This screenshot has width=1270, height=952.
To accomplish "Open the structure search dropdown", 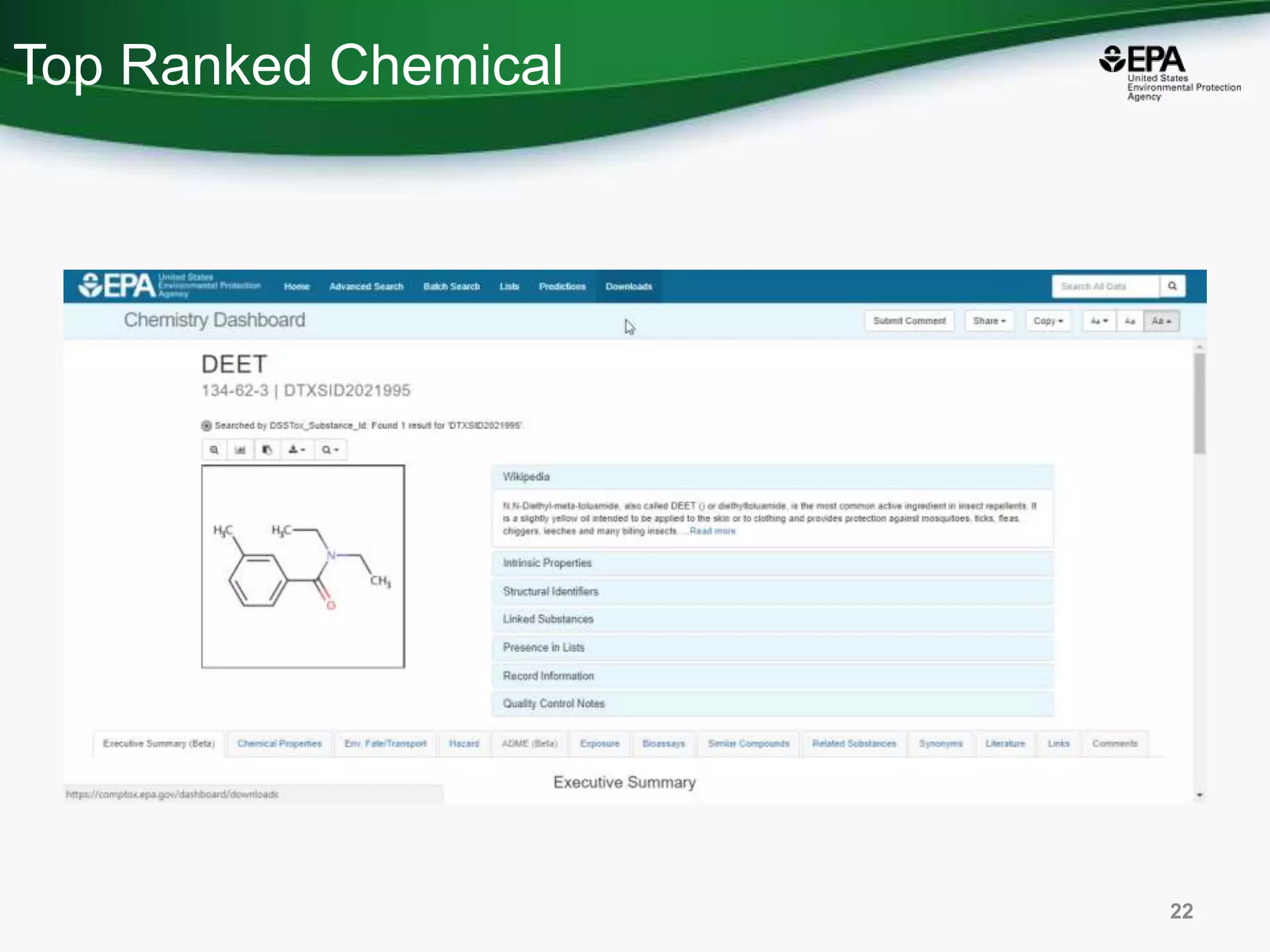I will [x=330, y=450].
